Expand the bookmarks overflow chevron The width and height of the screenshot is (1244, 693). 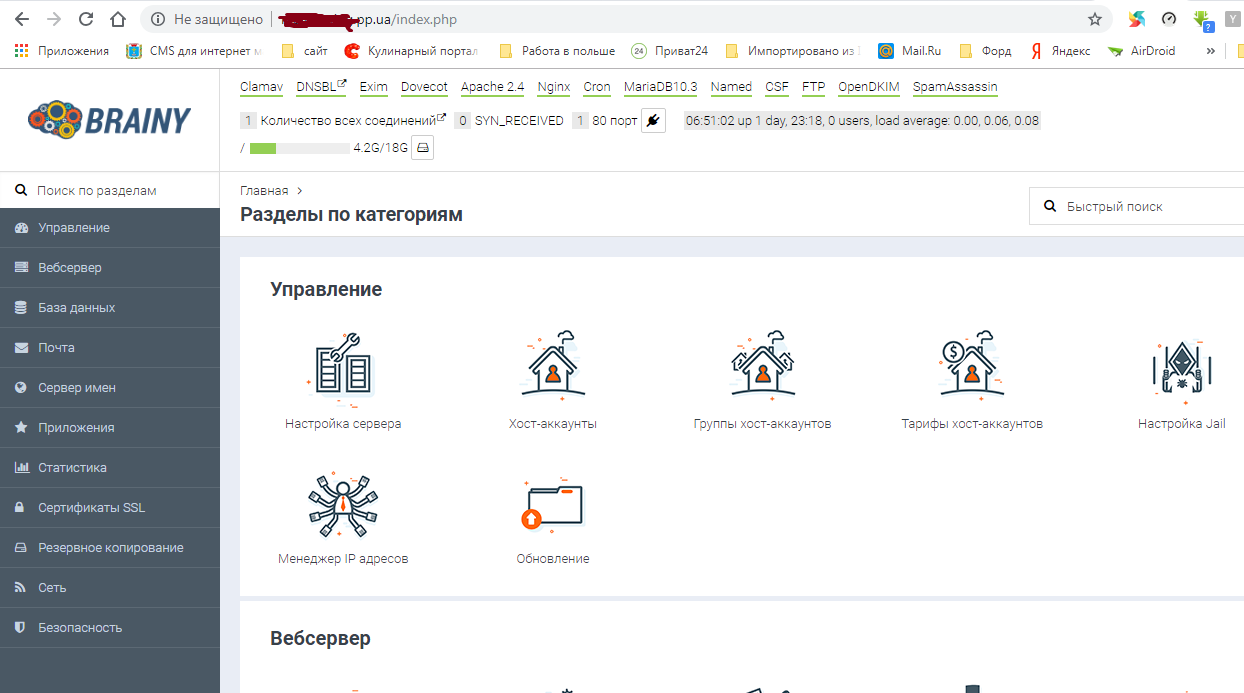tap(1211, 50)
